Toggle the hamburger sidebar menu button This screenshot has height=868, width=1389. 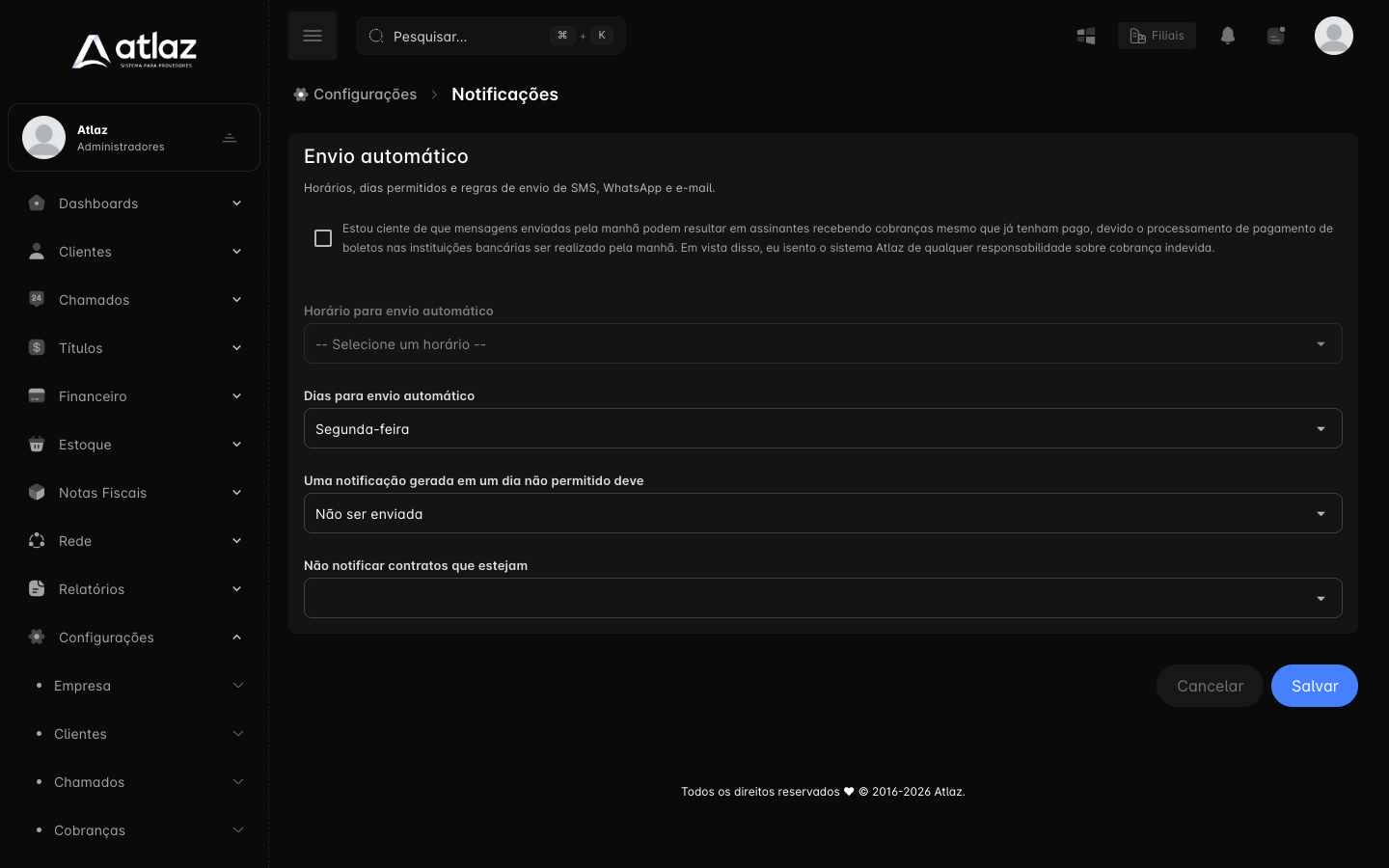[x=313, y=36]
